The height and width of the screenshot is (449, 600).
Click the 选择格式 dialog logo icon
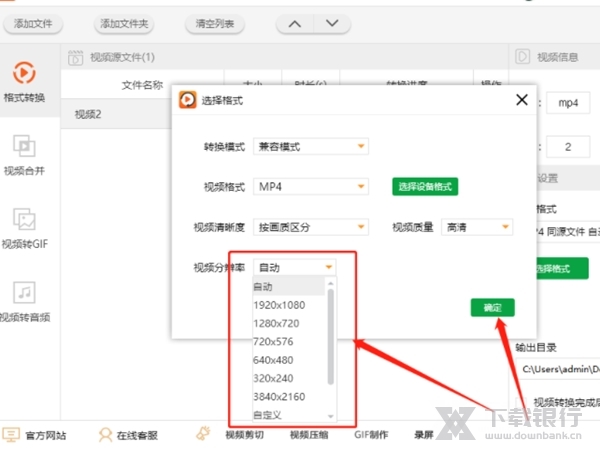tap(188, 100)
